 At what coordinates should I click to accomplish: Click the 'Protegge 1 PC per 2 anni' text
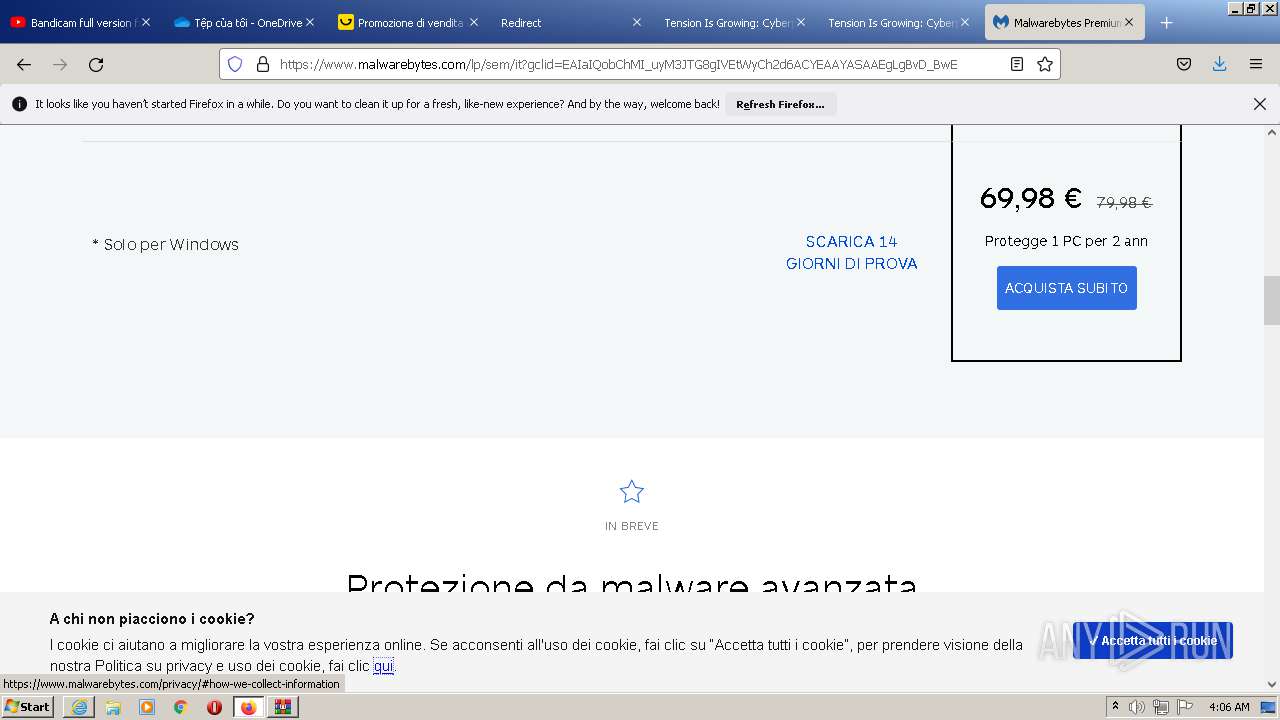(x=1066, y=241)
